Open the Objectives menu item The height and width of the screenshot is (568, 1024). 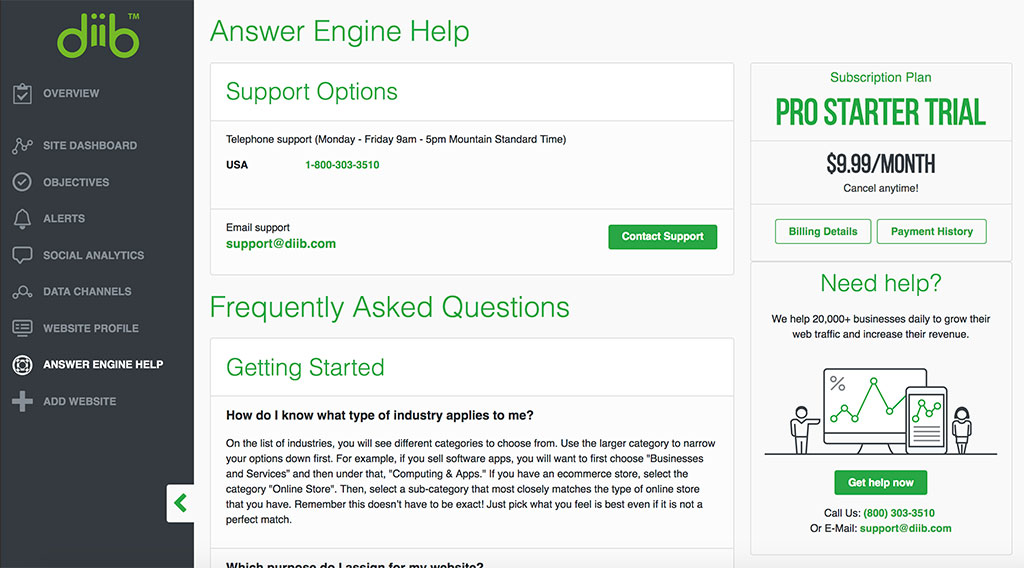click(76, 182)
